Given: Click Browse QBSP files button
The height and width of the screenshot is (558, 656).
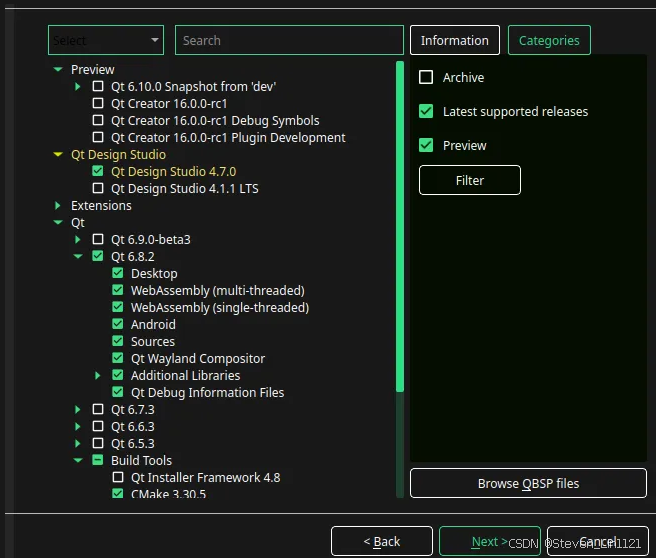Looking at the screenshot, I should click(528, 483).
